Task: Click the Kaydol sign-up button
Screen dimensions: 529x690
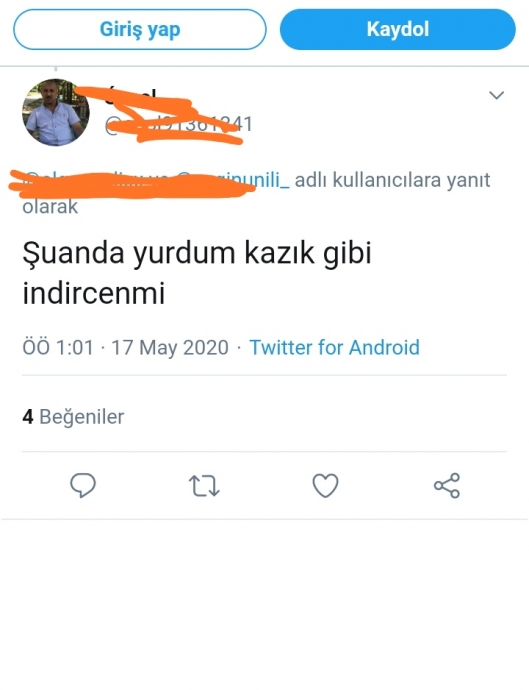Action: (x=397, y=29)
